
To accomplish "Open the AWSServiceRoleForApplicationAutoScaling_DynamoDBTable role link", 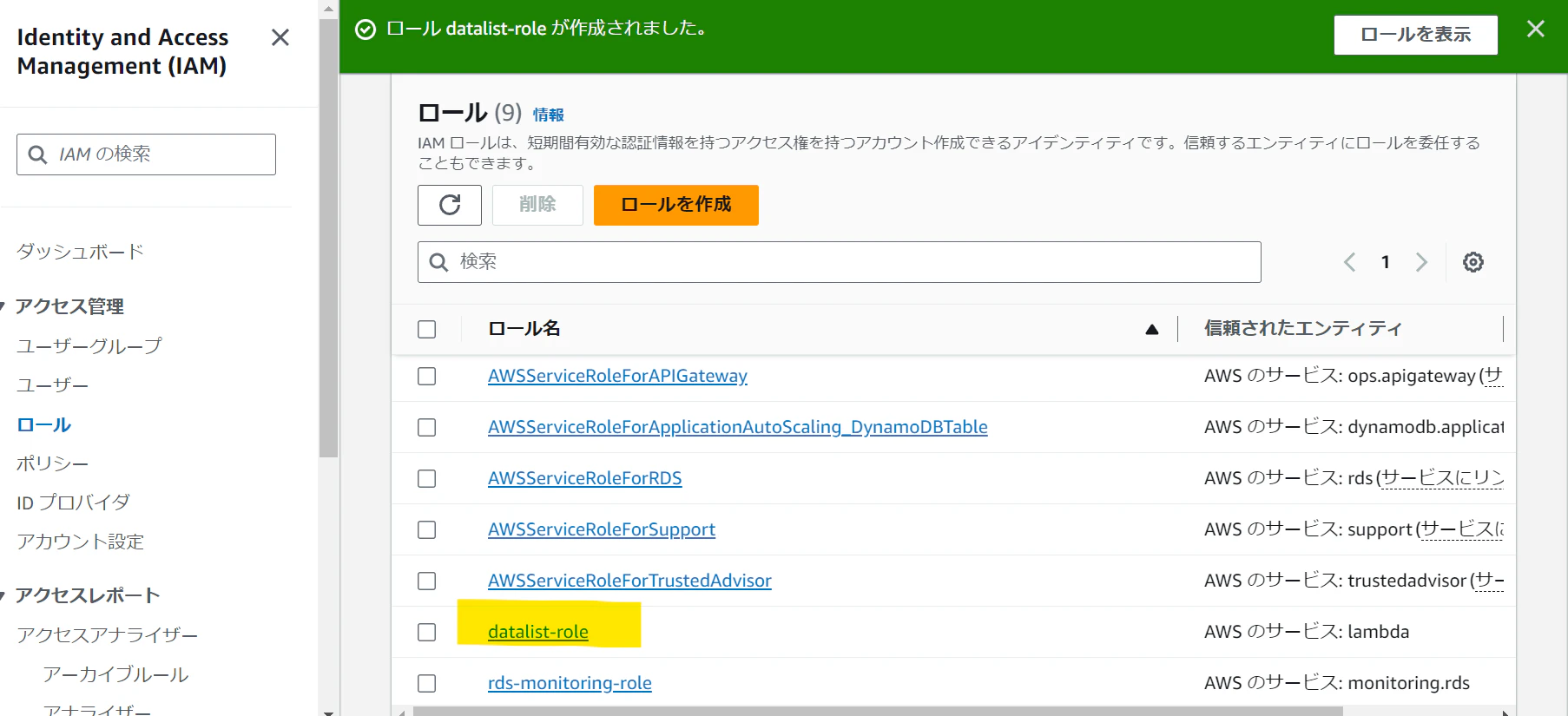I will pos(737,427).
